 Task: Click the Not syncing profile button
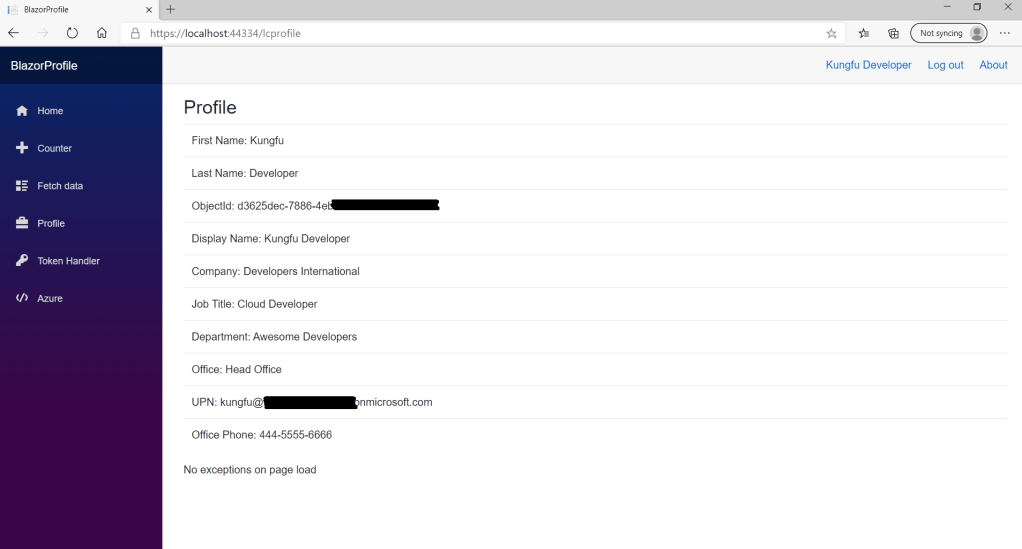[948, 33]
